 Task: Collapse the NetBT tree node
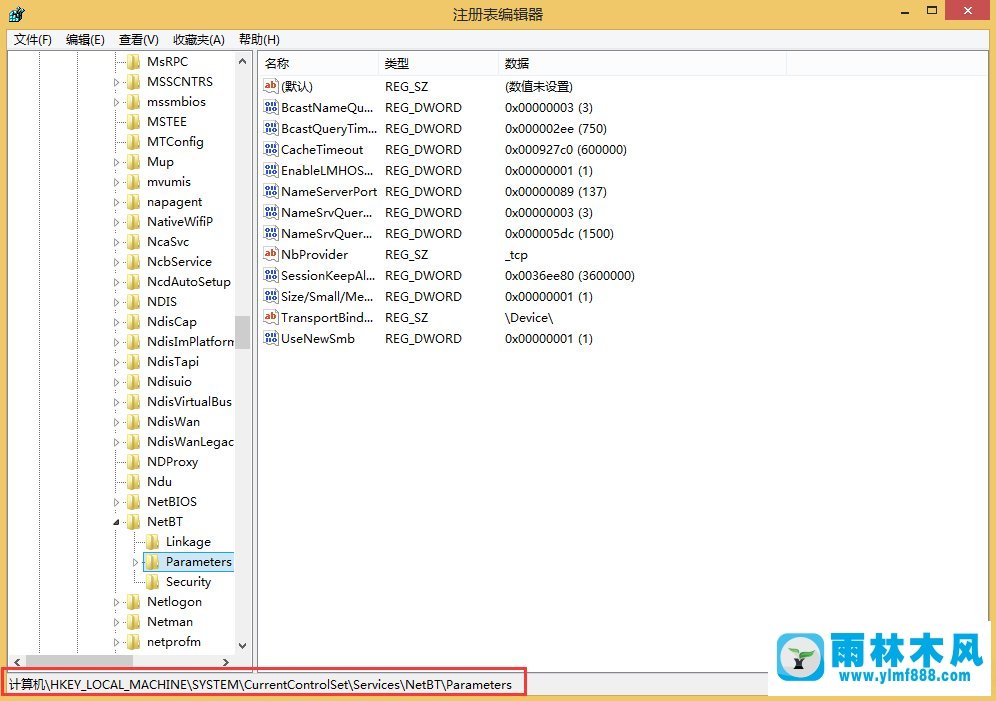tap(116, 522)
